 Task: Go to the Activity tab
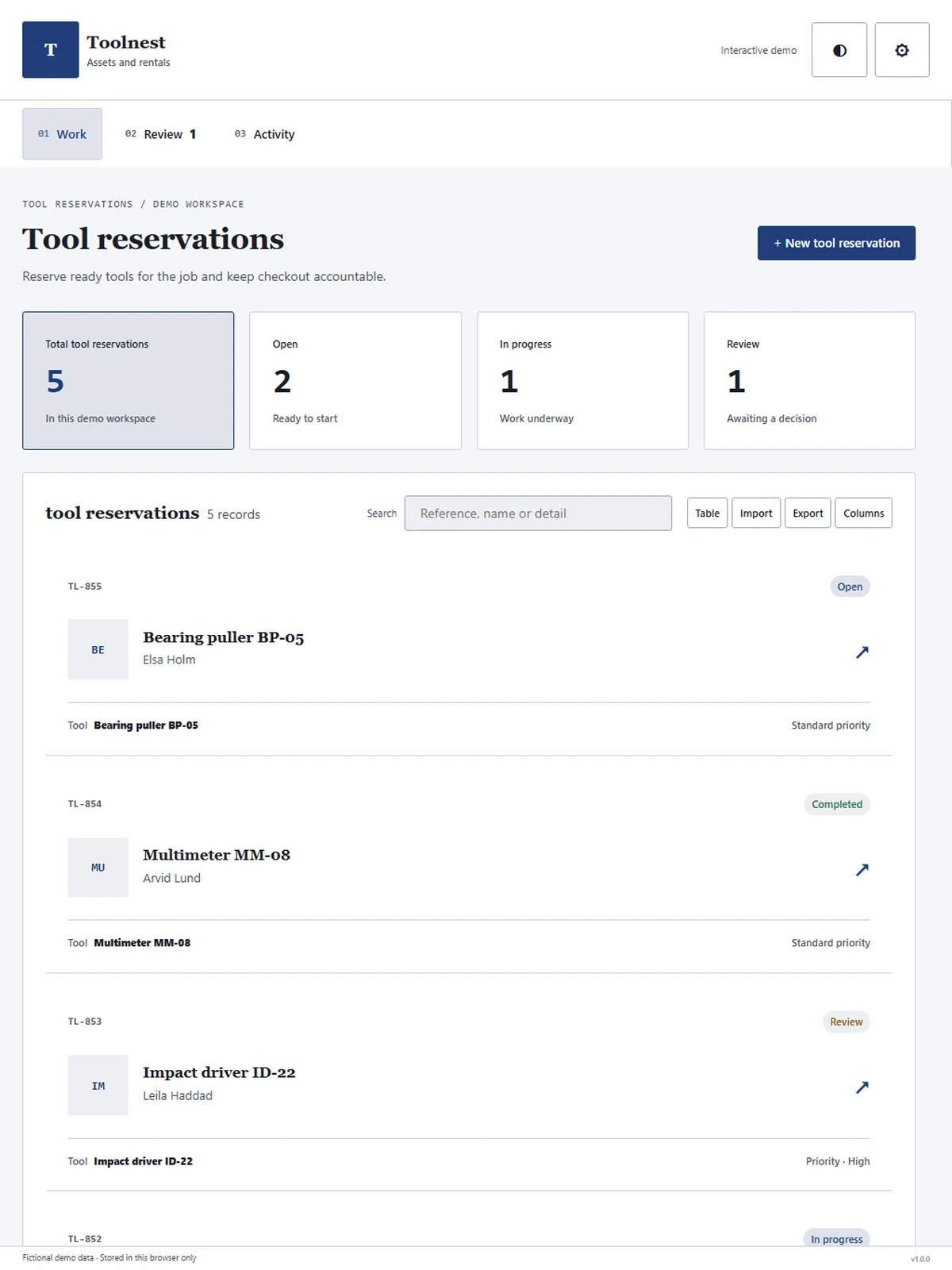[264, 134]
